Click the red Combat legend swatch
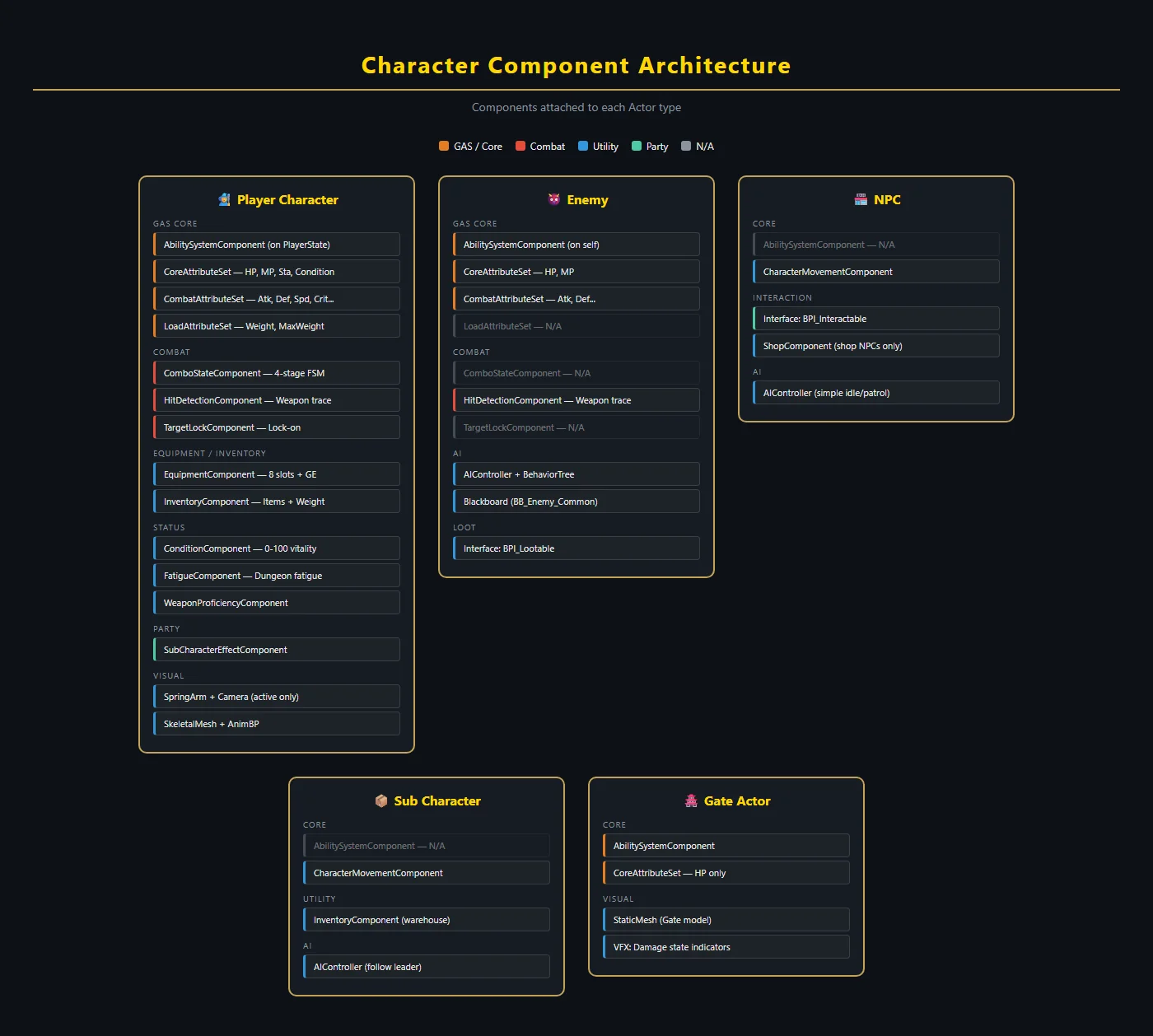 point(520,146)
